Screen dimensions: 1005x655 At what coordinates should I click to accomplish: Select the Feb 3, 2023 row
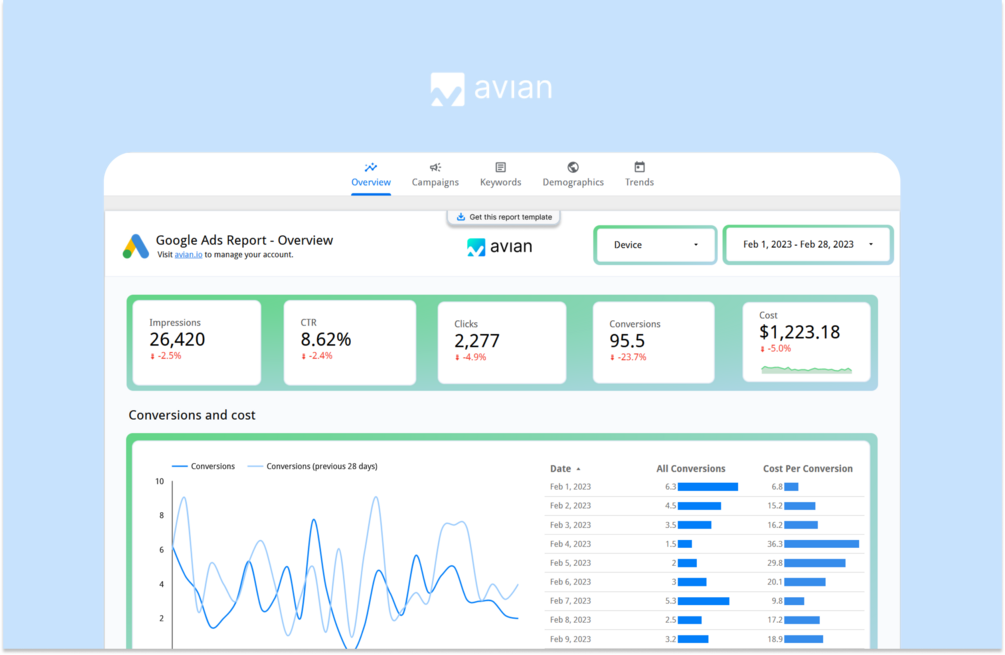pyautogui.click(x=704, y=525)
